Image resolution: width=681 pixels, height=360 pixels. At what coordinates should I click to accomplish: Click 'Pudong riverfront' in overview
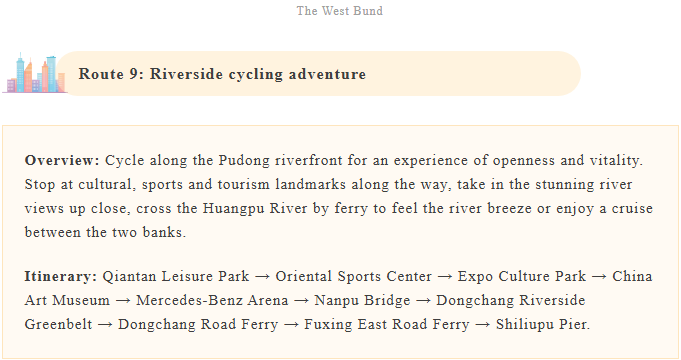tap(281, 160)
